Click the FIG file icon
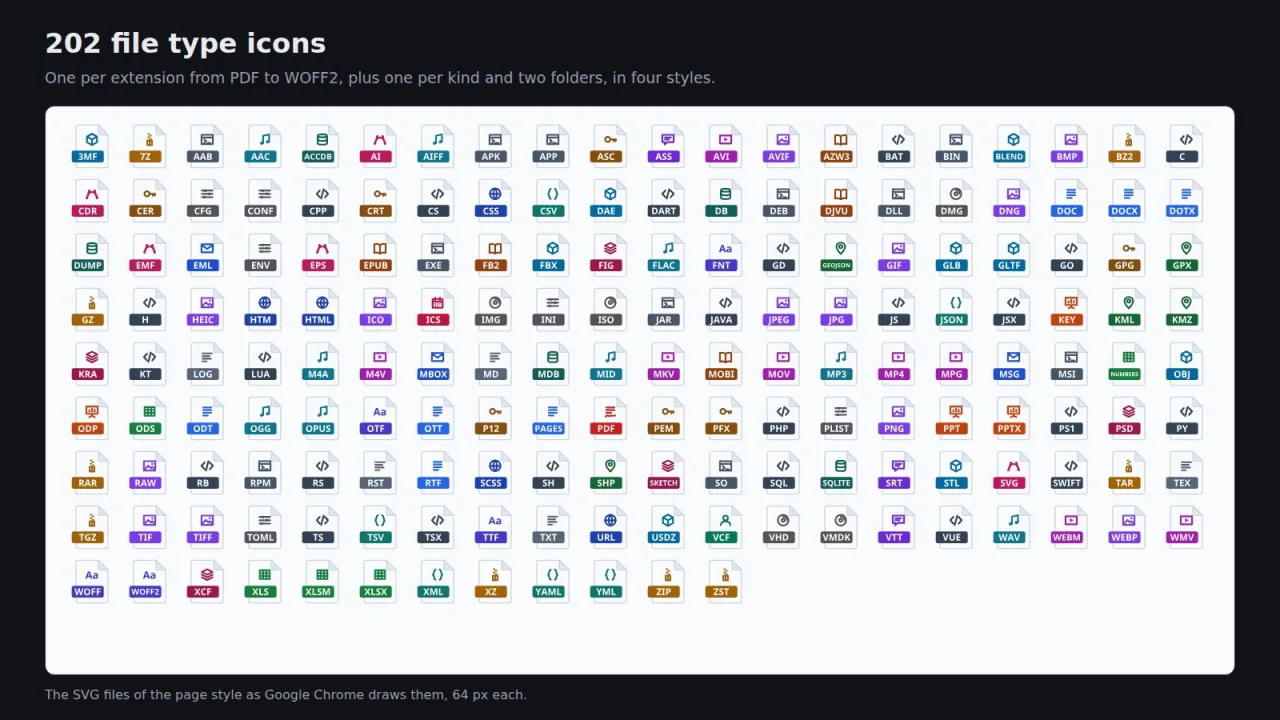The width and height of the screenshot is (1280, 720). 610,254
